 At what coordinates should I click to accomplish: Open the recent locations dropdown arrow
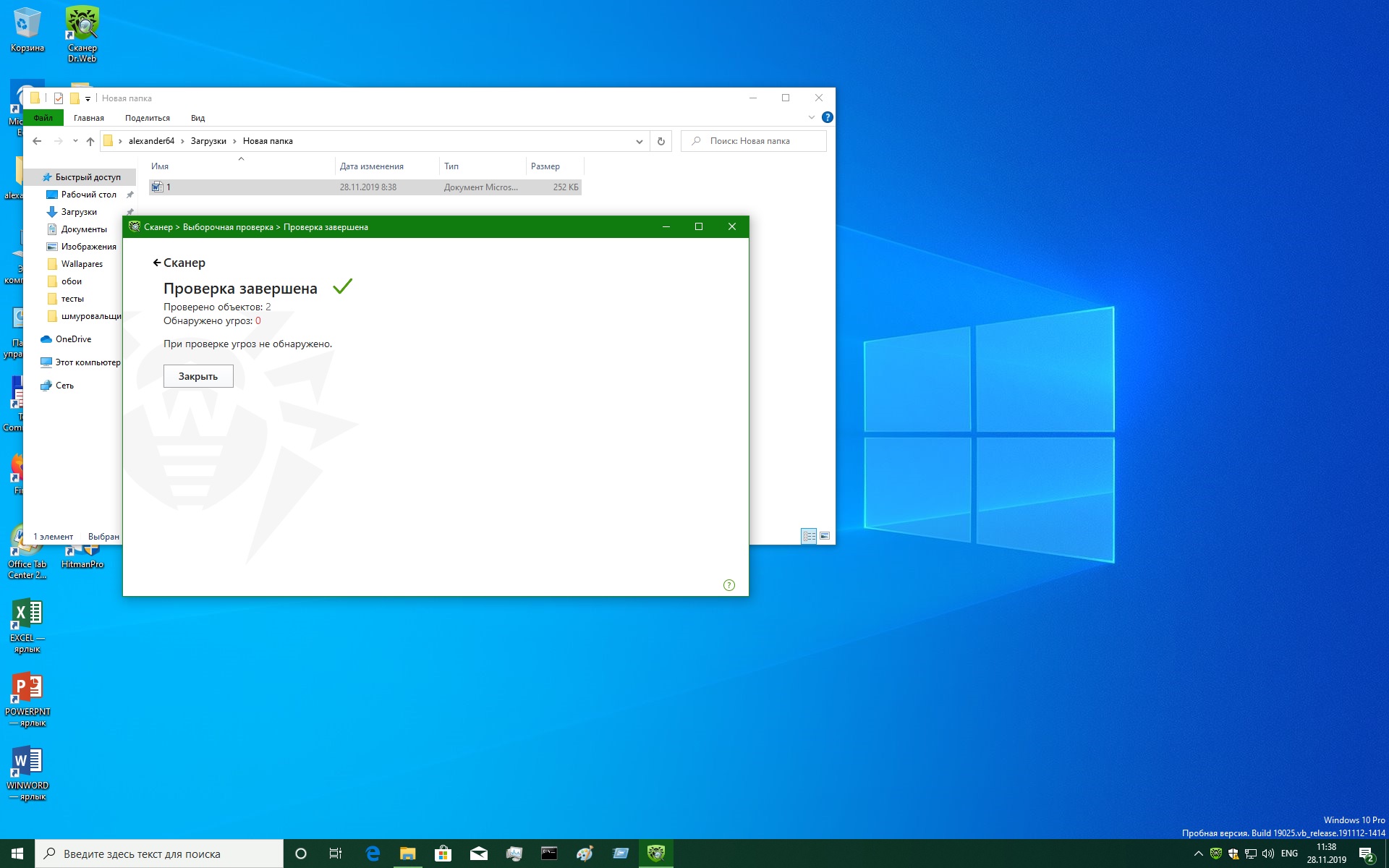[75, 141]
